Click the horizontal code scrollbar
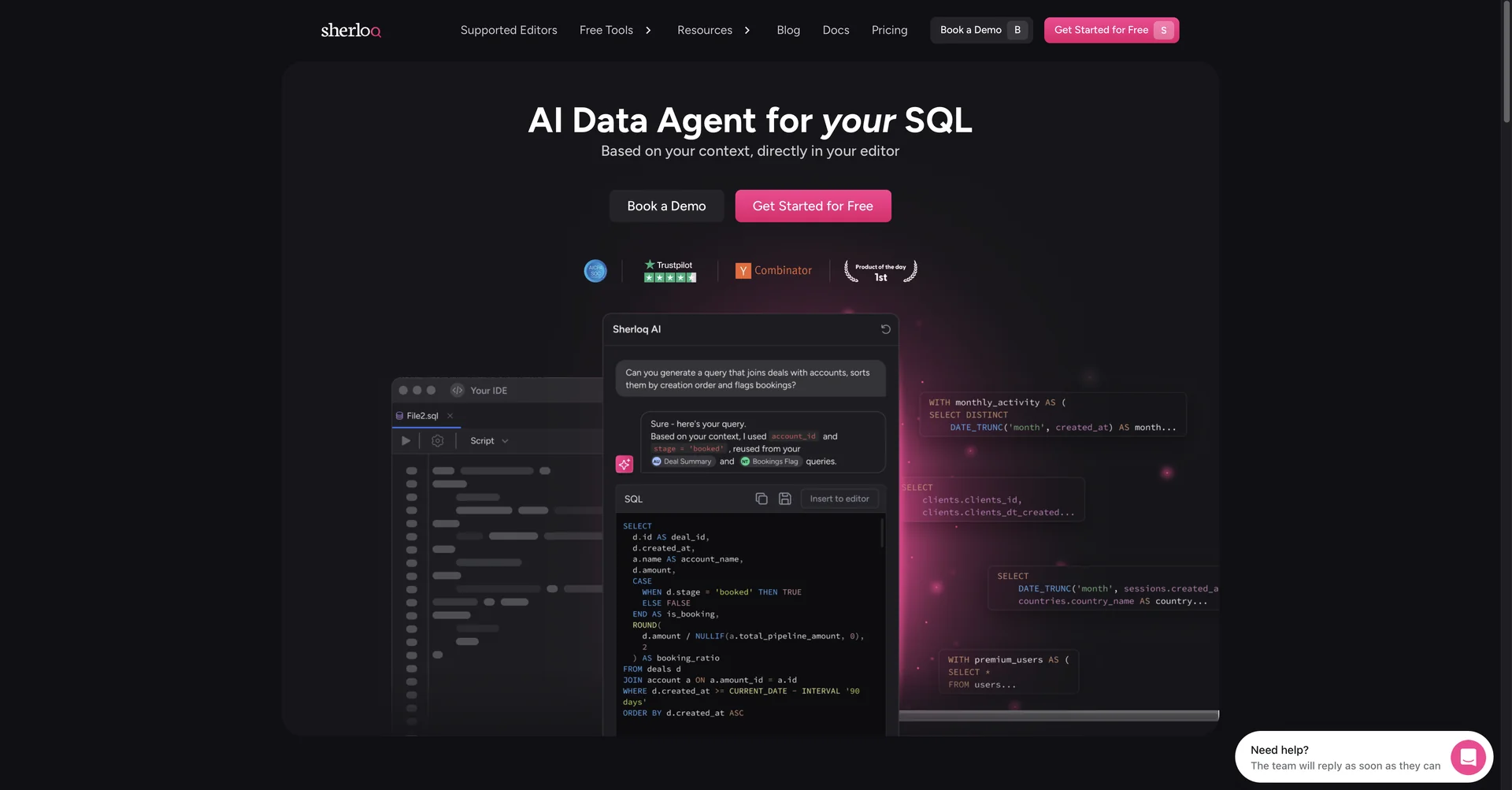Screen dimensions: 1512x790 coord(1059,715)
